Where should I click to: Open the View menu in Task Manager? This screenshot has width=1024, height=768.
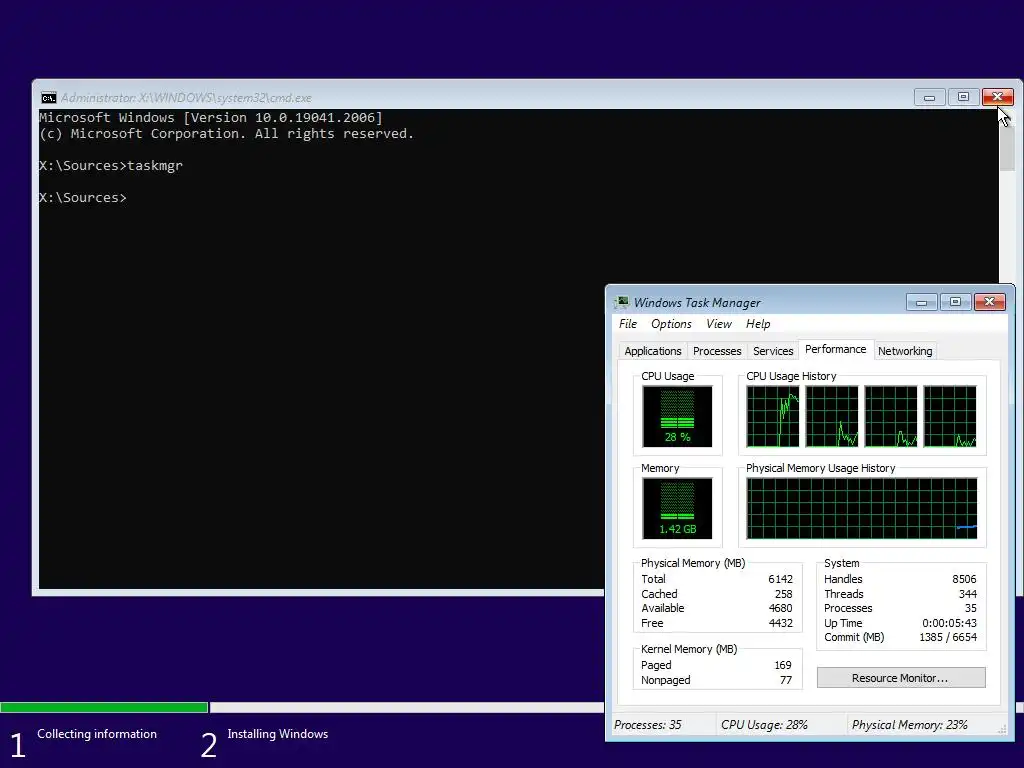click(x=718, y=324)
